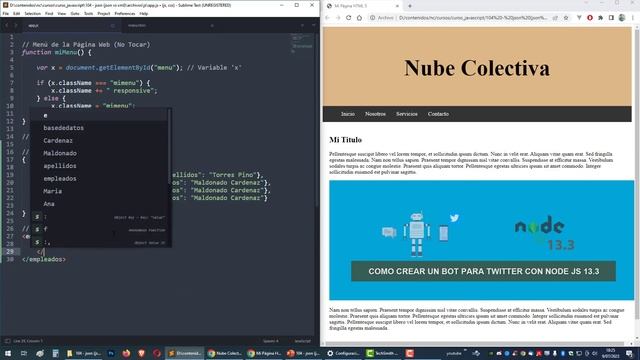This screenshot has width=640, height=360.
Task: Click the Servicios link in page menu
Action: (407, 114)
